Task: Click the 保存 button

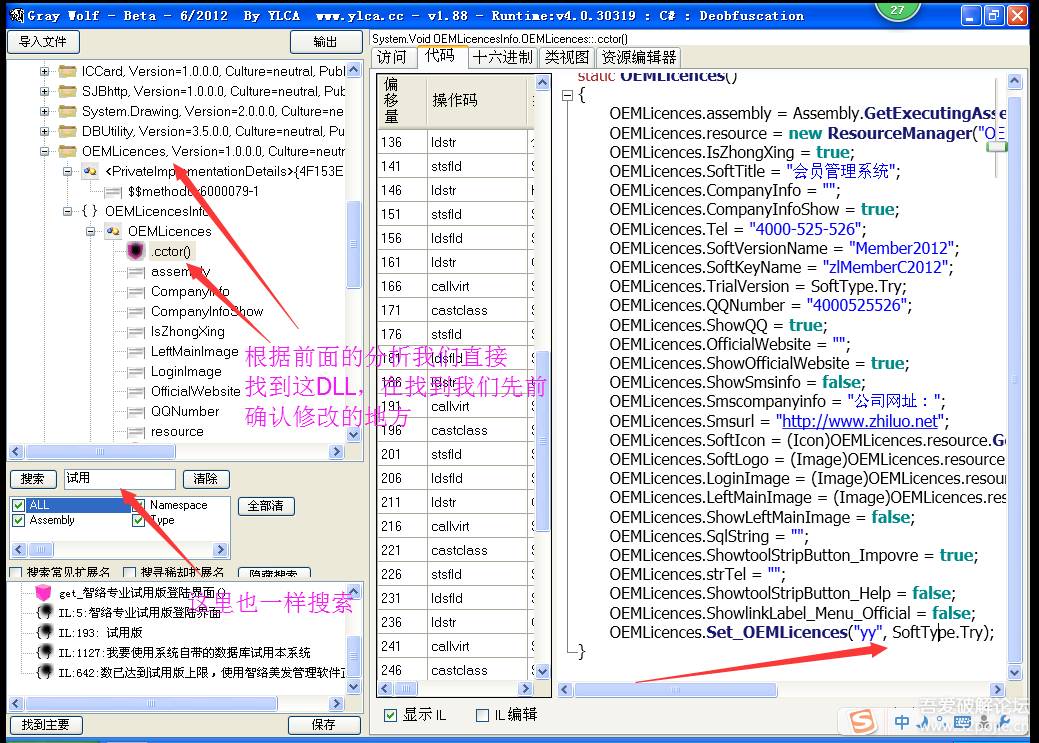Action: pos(323,724)
